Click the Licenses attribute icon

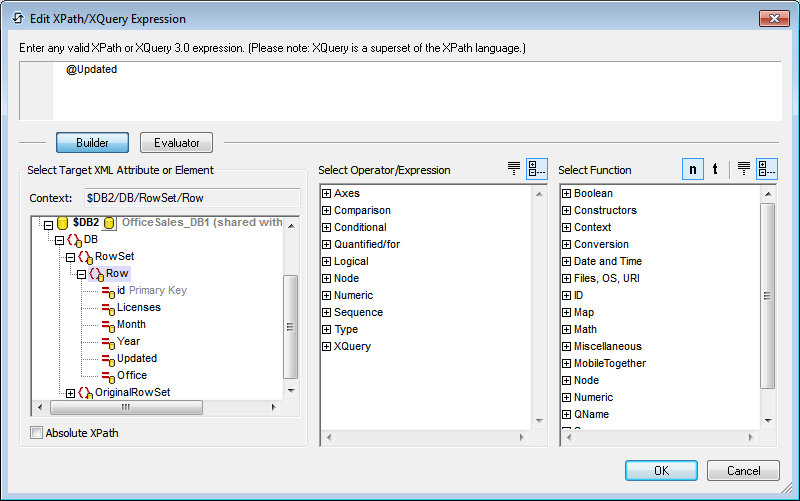(x=107, y=308)
